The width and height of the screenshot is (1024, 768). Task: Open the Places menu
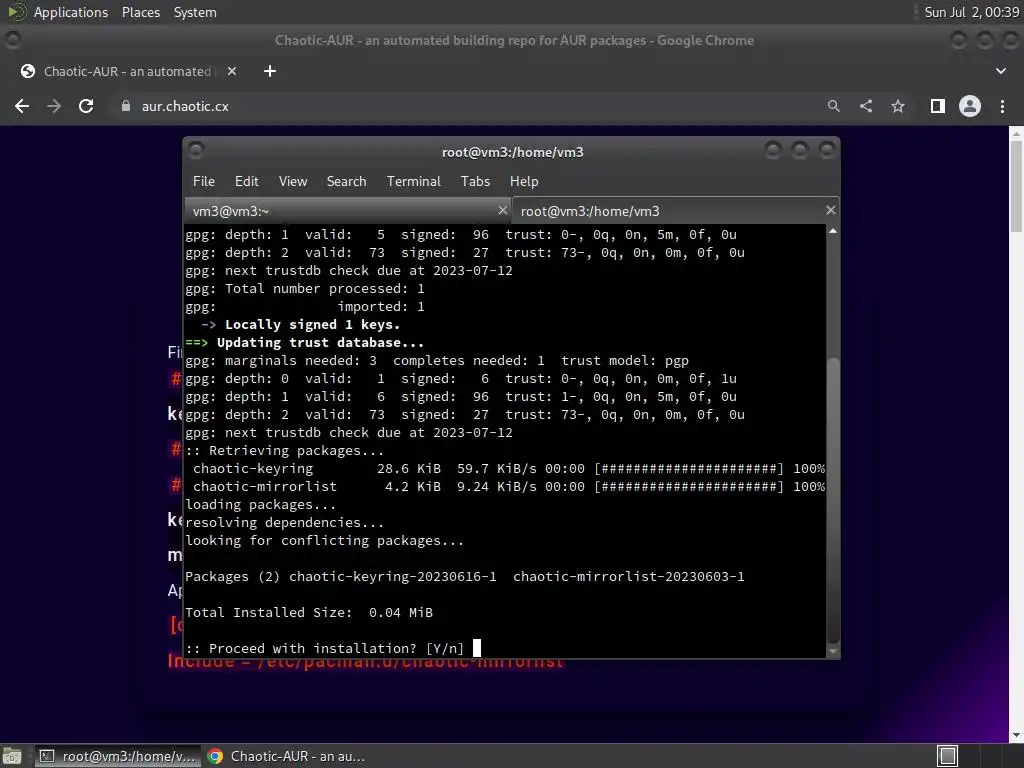coord(140,12)
